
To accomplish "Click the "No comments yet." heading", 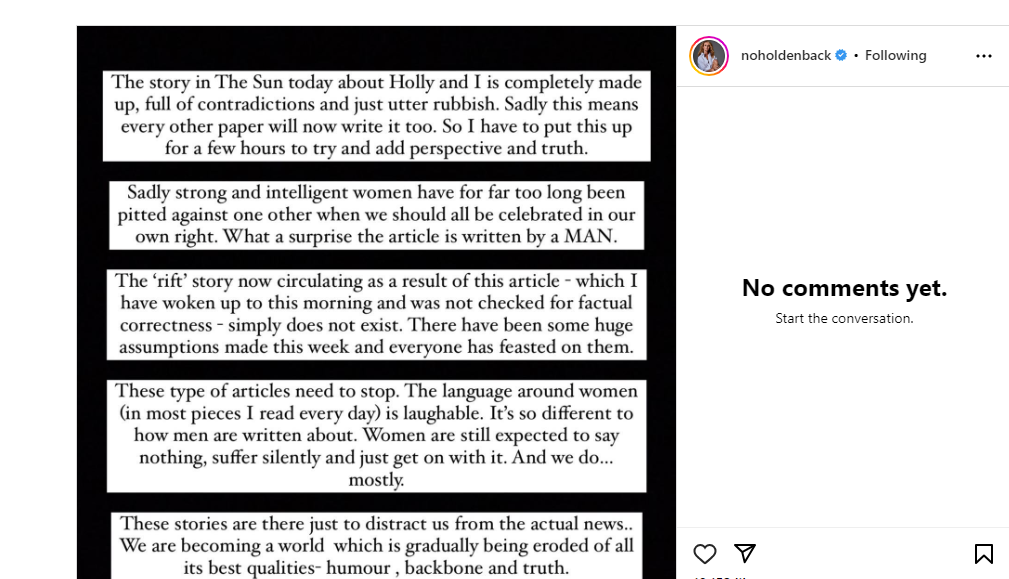I will coord(844,288).
